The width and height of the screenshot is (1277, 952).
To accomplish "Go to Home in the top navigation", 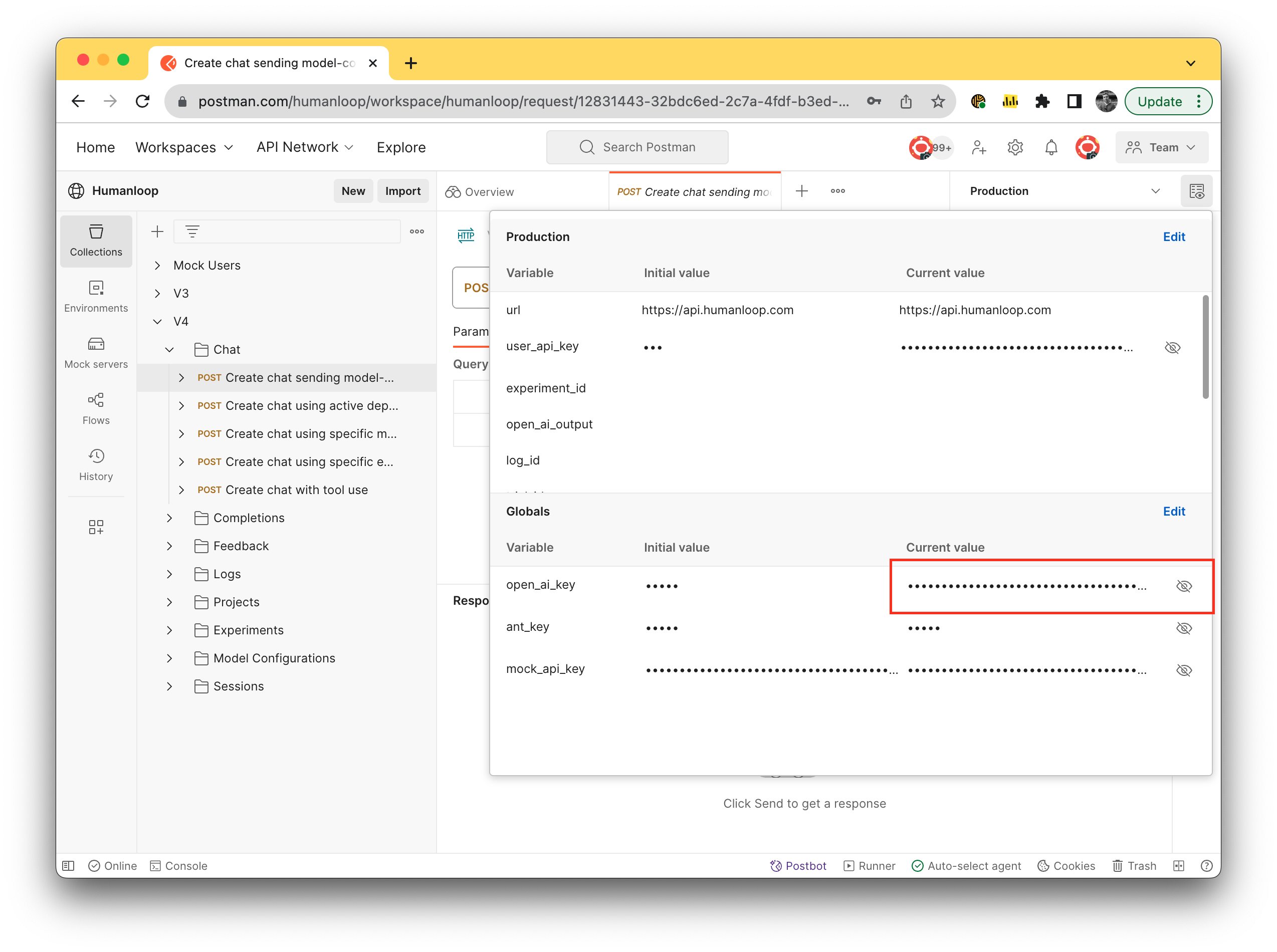I will (x=95, y=147).
